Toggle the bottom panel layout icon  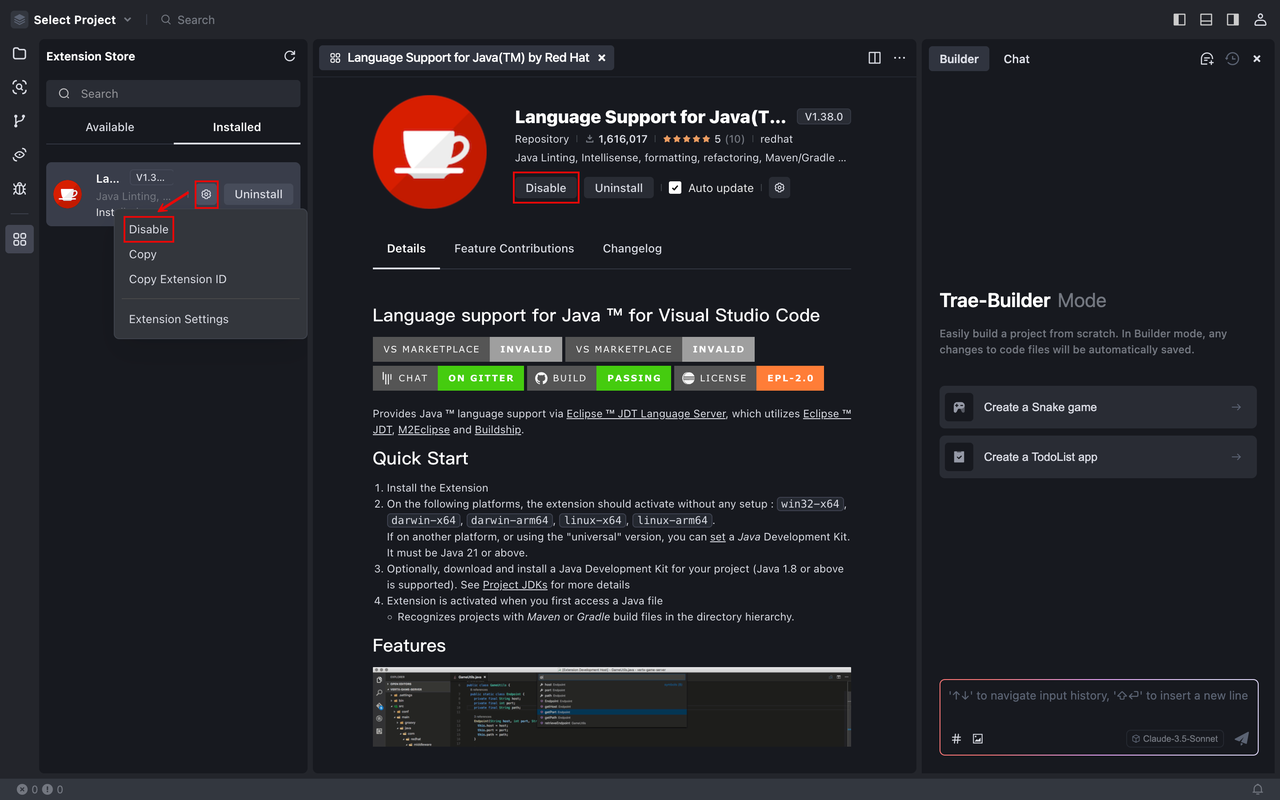[x=1206, y=19]
